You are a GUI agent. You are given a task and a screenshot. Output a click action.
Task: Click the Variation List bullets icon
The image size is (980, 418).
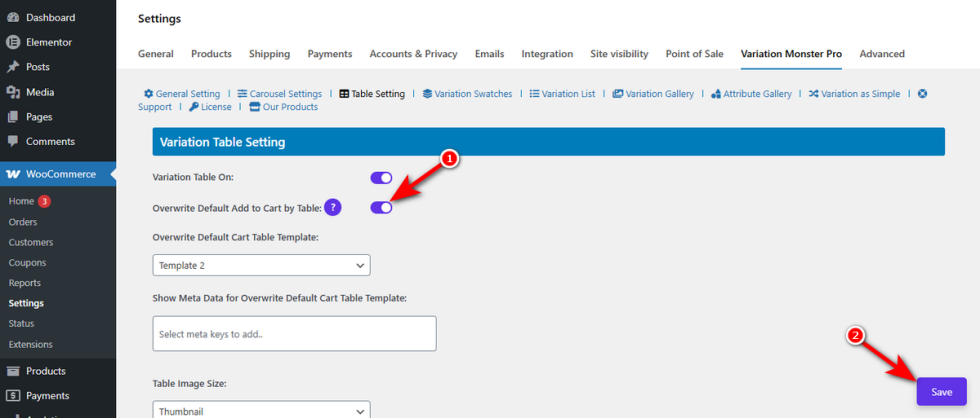pos(534,94)
